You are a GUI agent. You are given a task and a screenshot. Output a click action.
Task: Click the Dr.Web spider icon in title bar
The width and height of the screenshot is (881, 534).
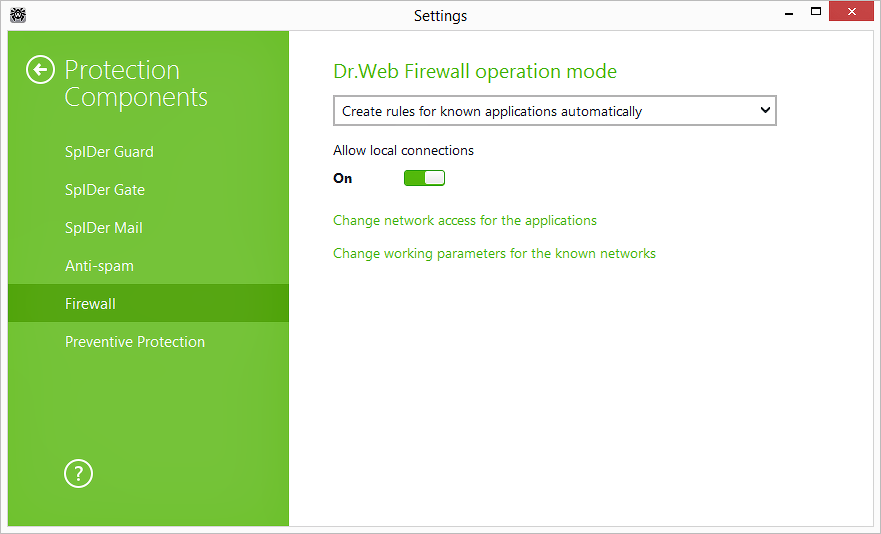[17, 15]
